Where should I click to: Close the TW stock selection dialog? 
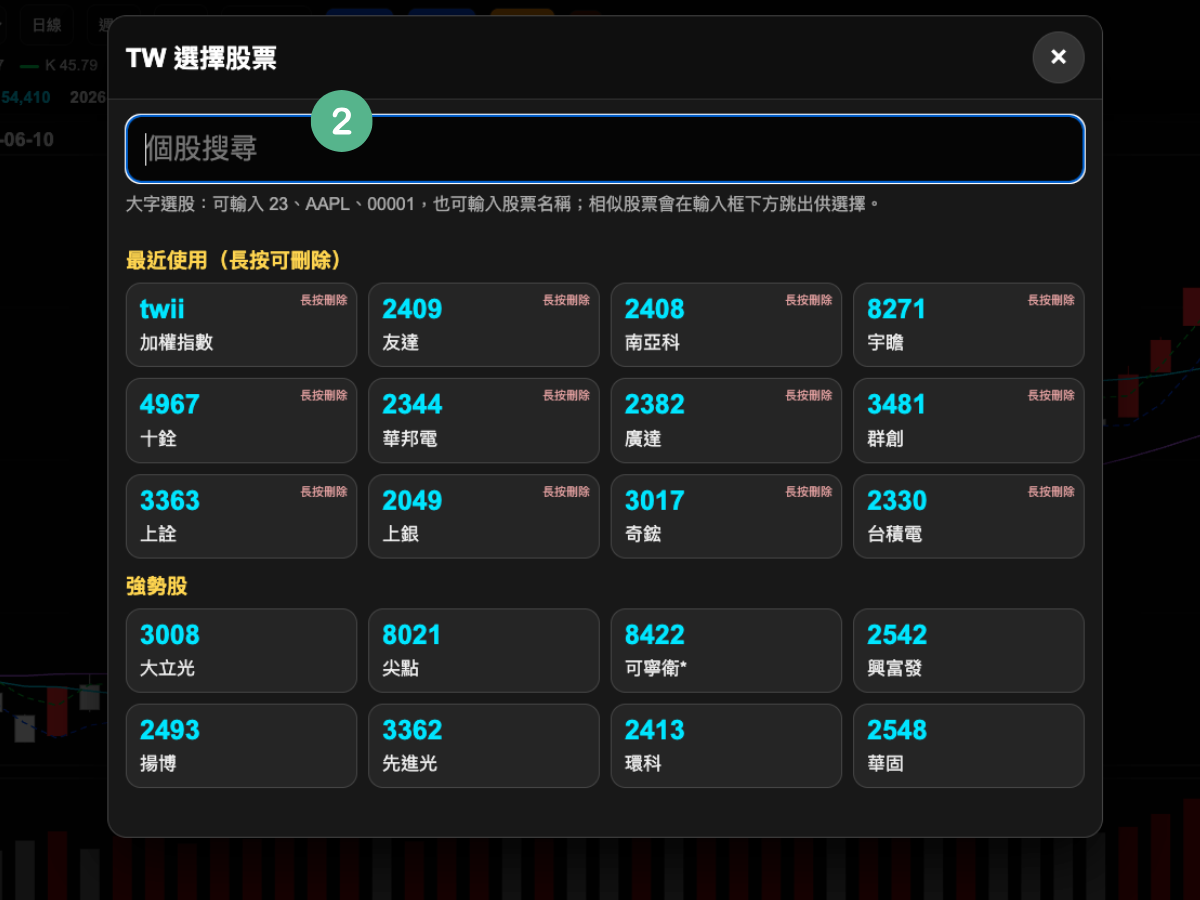click(x=1058, y=57)
